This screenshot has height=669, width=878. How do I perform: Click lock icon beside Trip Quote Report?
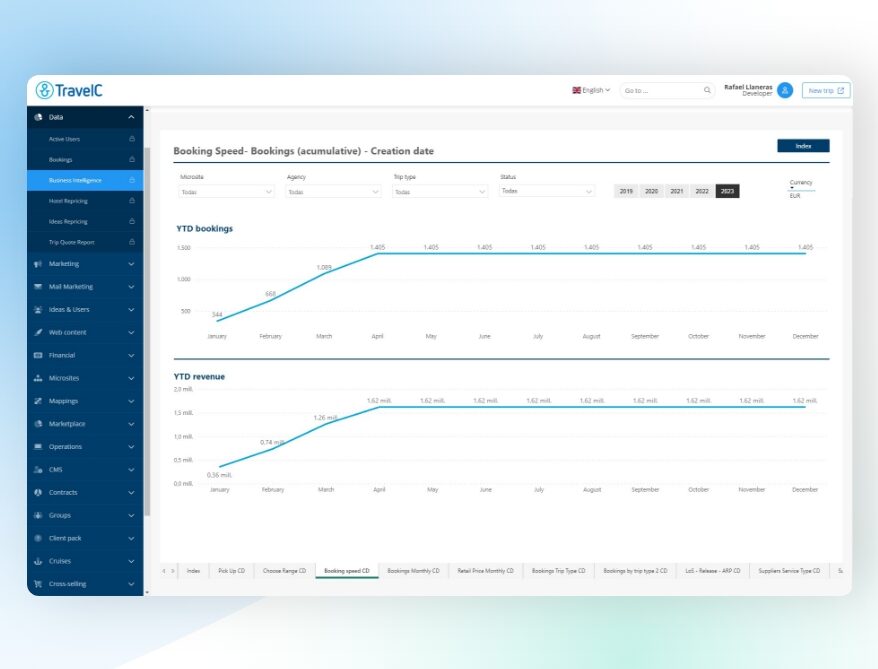point(132,242)
